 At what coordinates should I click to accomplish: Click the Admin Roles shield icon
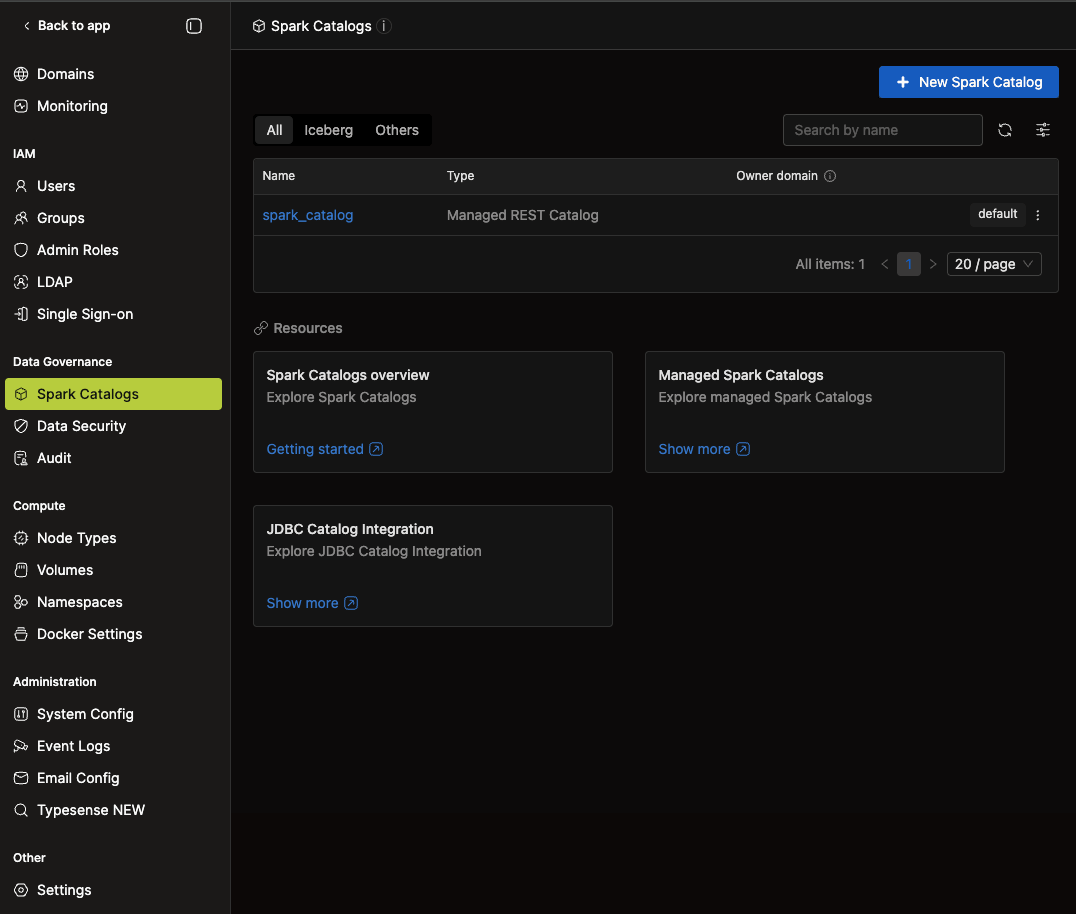[x=21, y=250]
